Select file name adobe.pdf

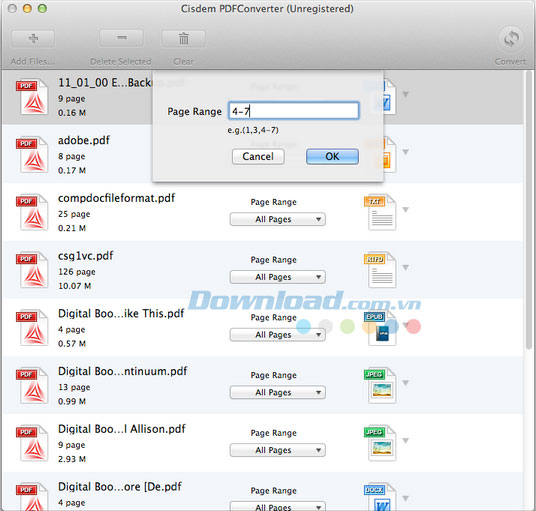[x=84, y=140]
